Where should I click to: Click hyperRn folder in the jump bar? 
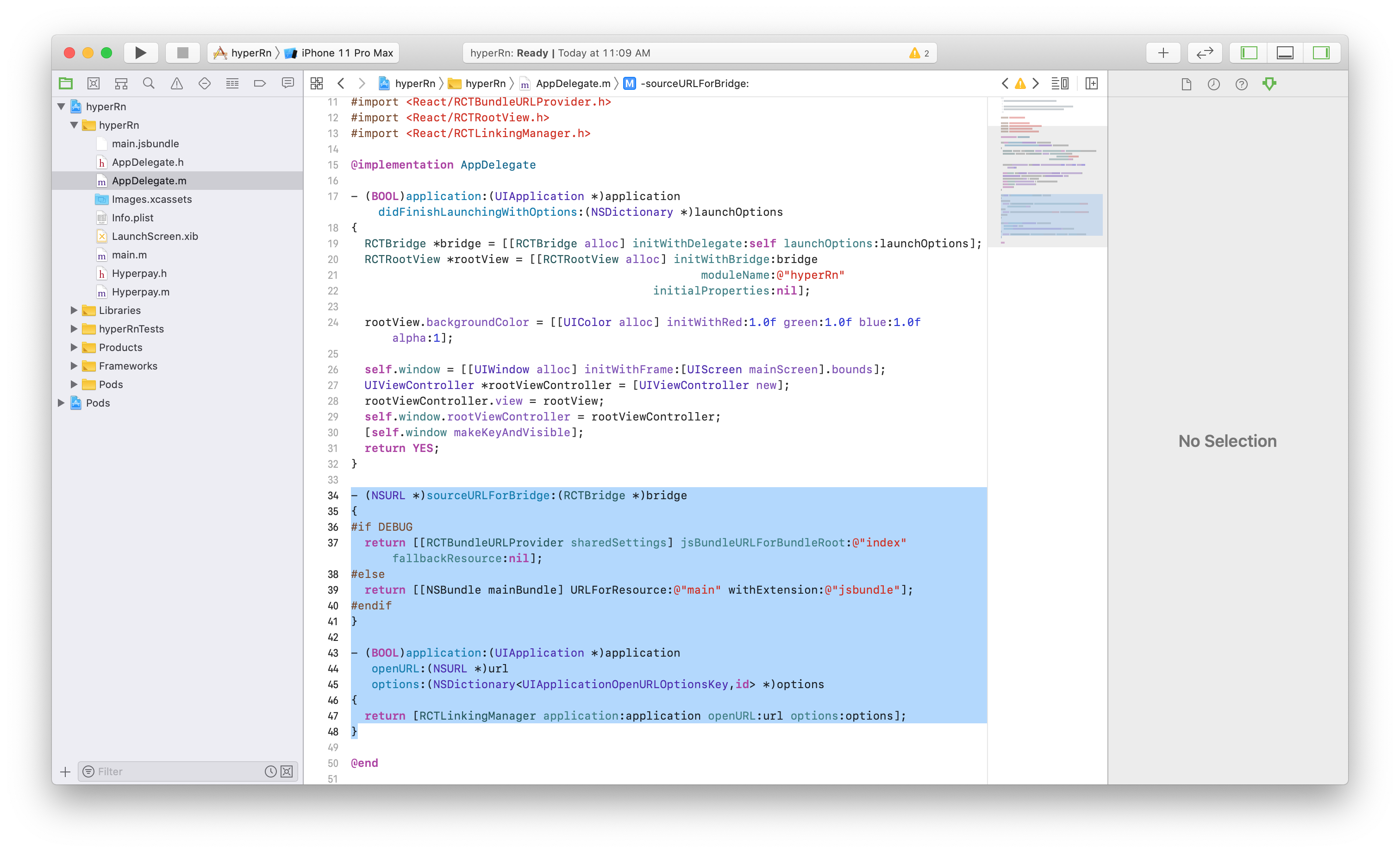click(477, 83)
